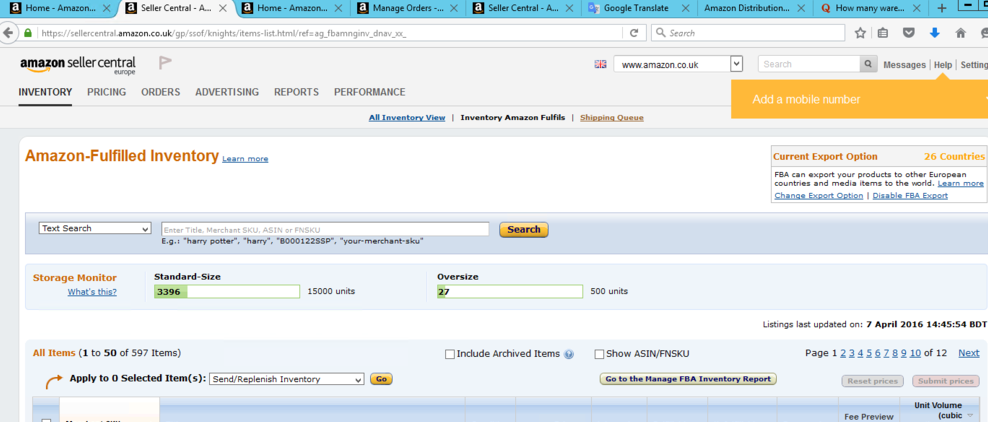988x422 pixels.
Task: Enable the Show ASIN/FNSKU checkbox
Action: 599,354
